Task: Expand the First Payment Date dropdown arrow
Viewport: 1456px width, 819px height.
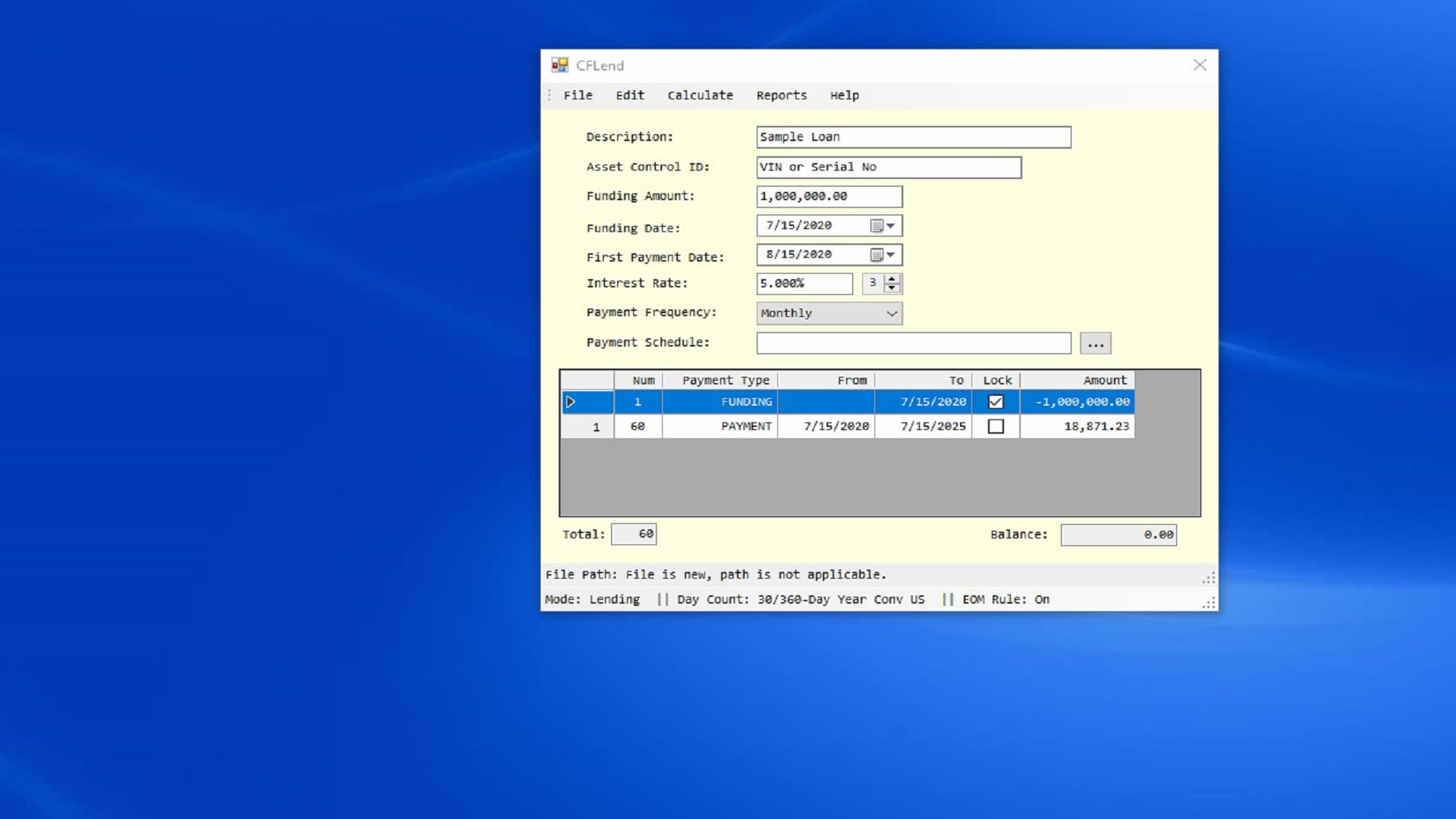Action: (891, 255)
